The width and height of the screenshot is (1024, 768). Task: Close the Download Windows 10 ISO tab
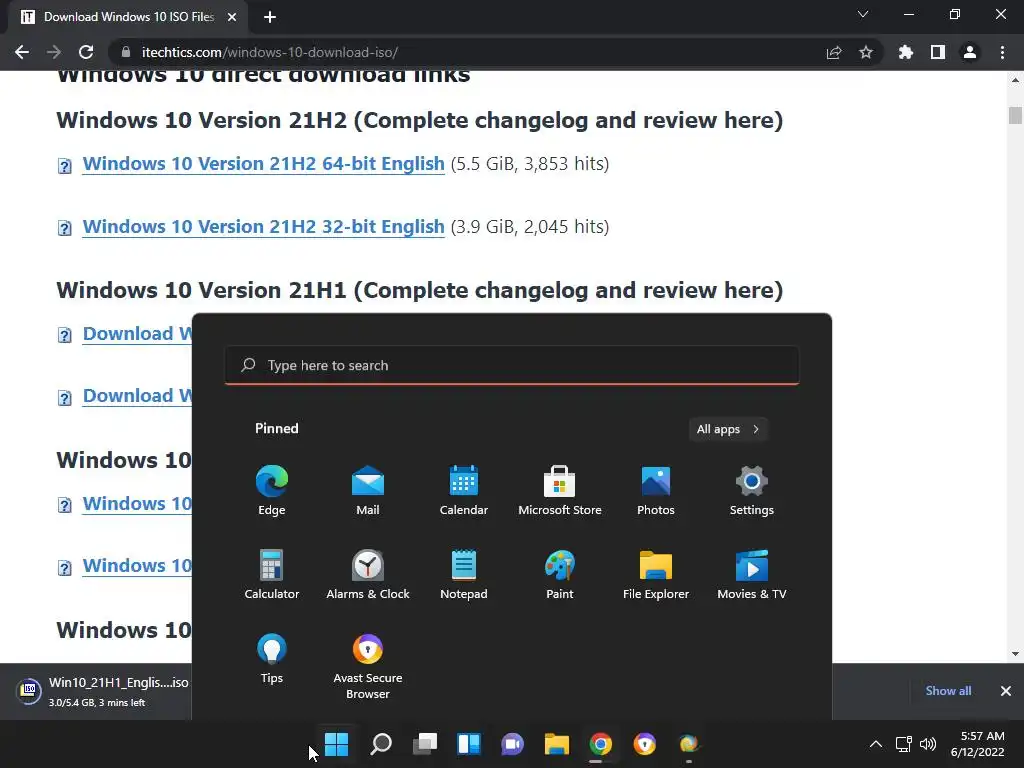pos(232,17)
